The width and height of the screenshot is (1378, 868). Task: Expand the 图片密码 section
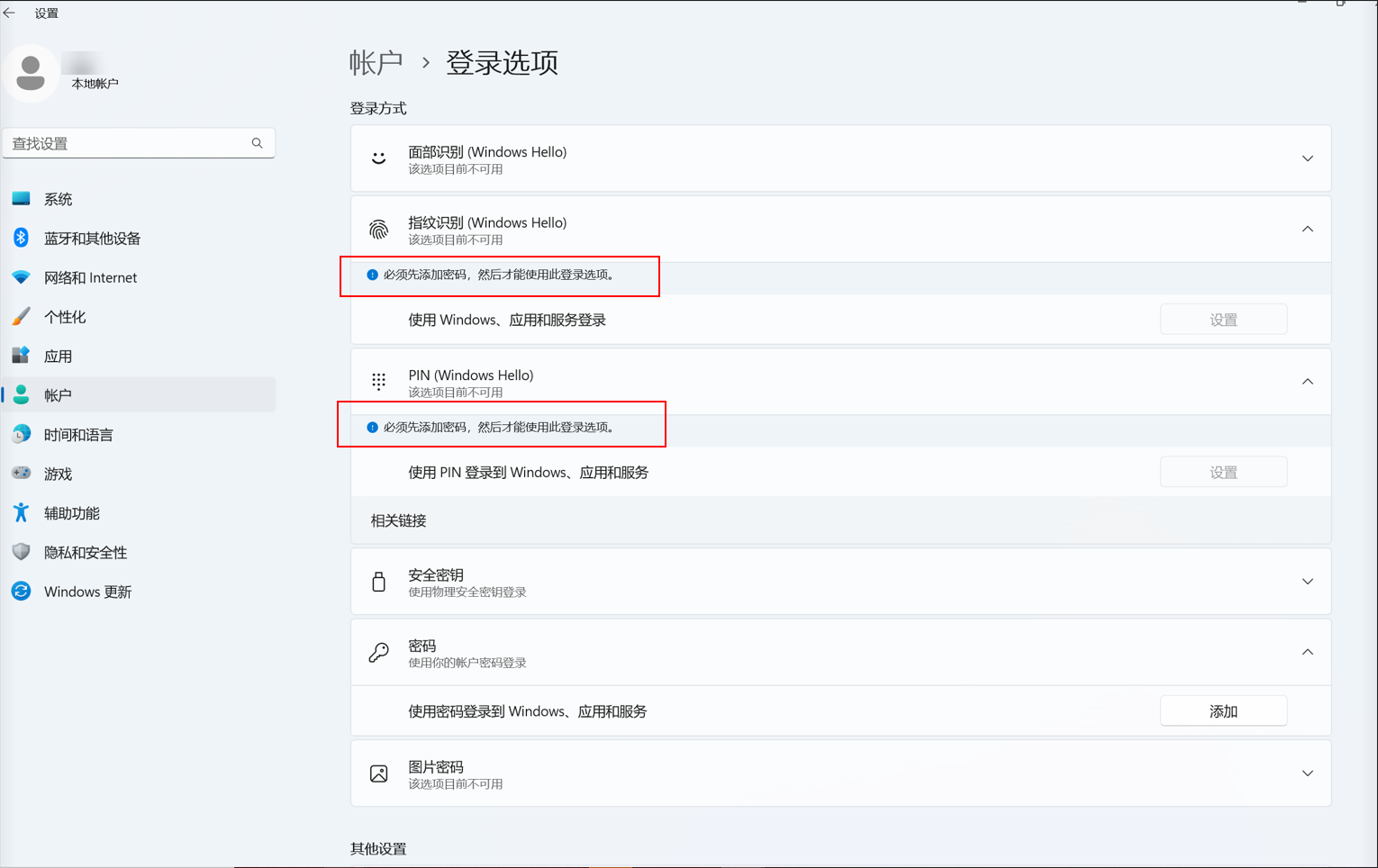click(x=1307, y=773)
